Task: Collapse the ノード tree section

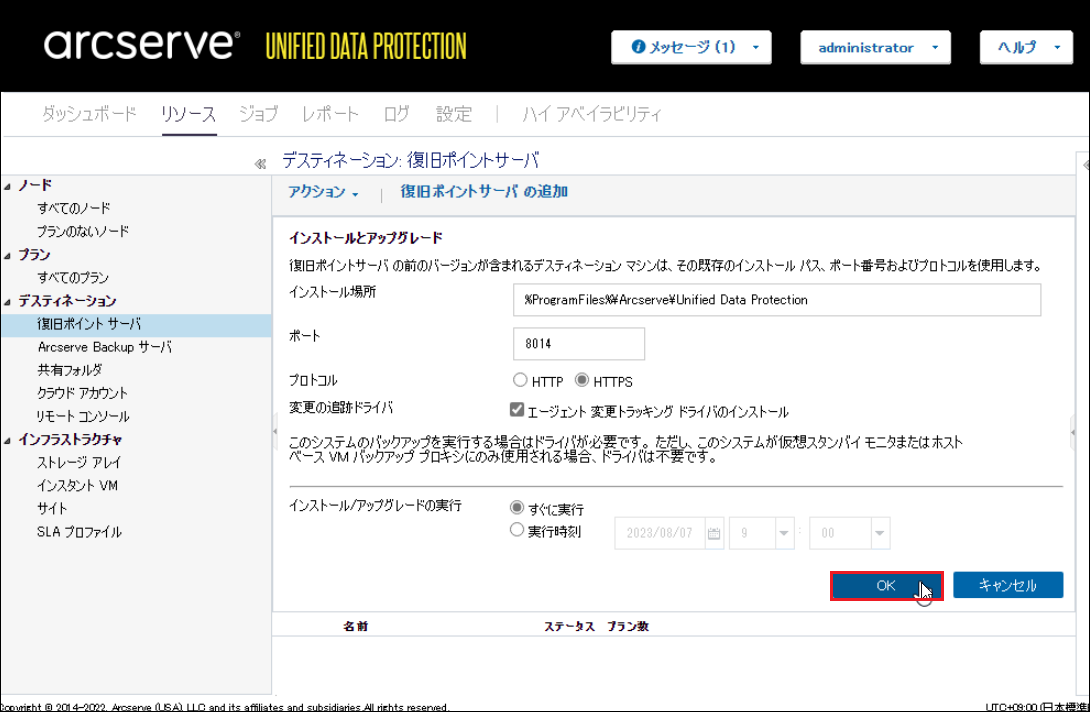Action: click(x=8, y=186)
